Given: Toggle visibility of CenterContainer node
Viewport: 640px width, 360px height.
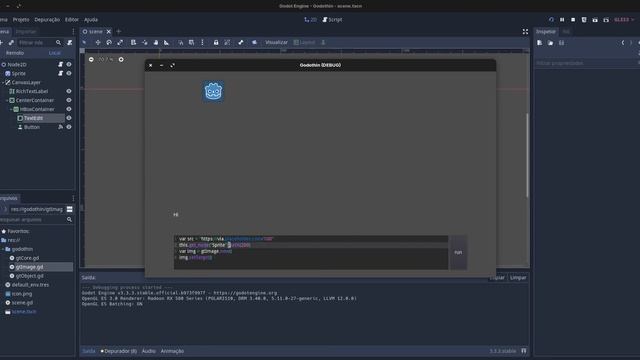Looking at the screenshot, I should [x=69, y=100].
